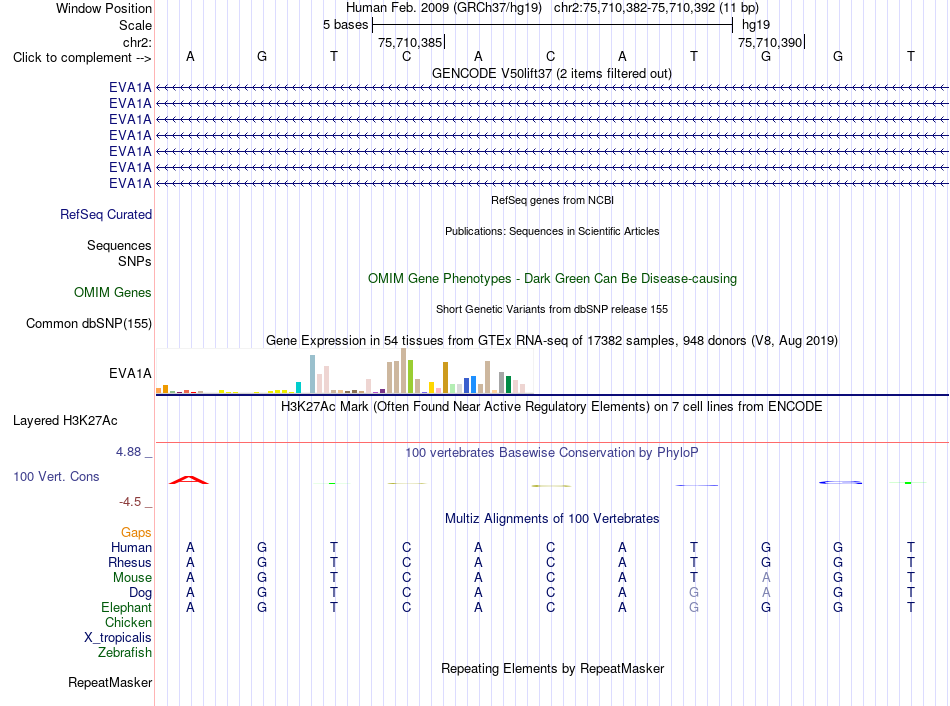Click the faded G in the Dog row
This screenshot has height=706, width=950.
694,593
